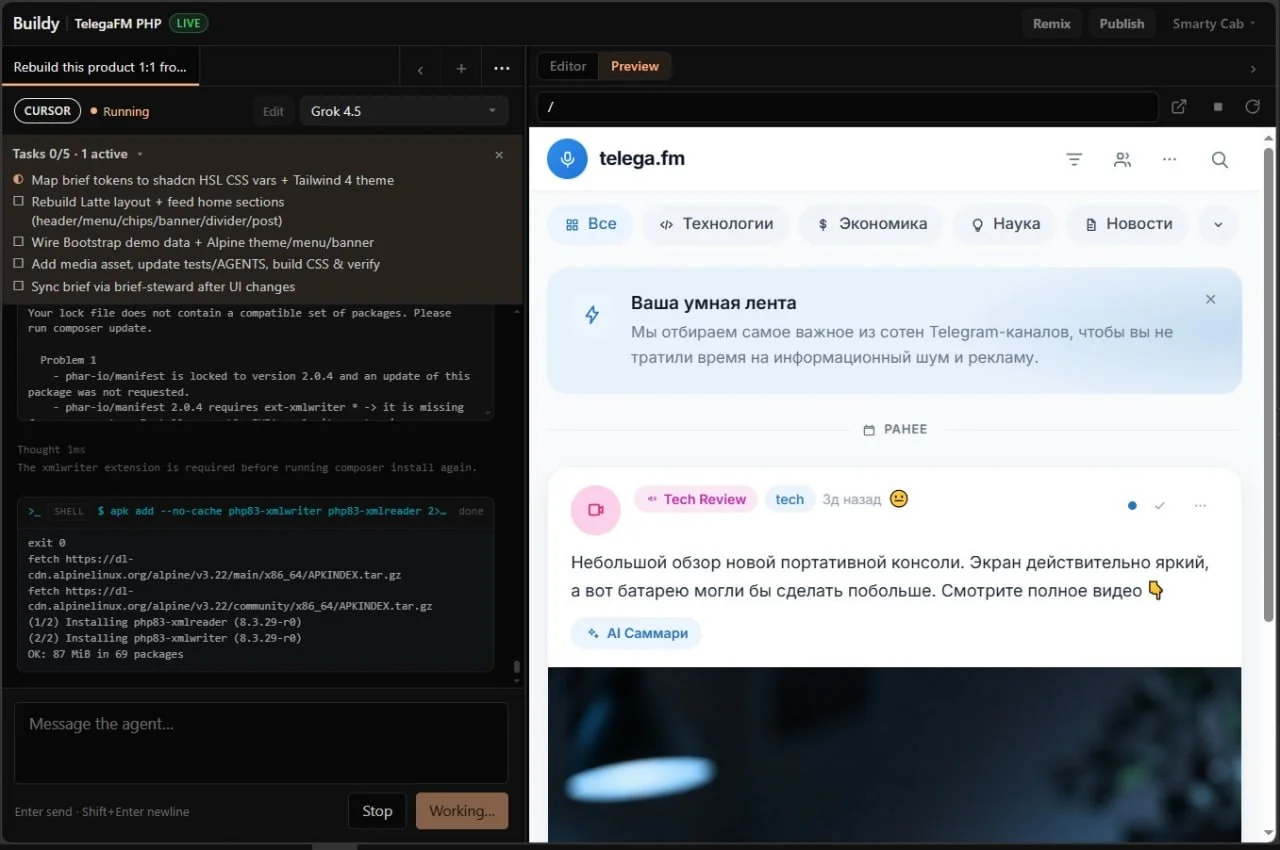Expand more categories with the chip chevron
This screenshot has height=850, width=1280.
click(1218, 224)
